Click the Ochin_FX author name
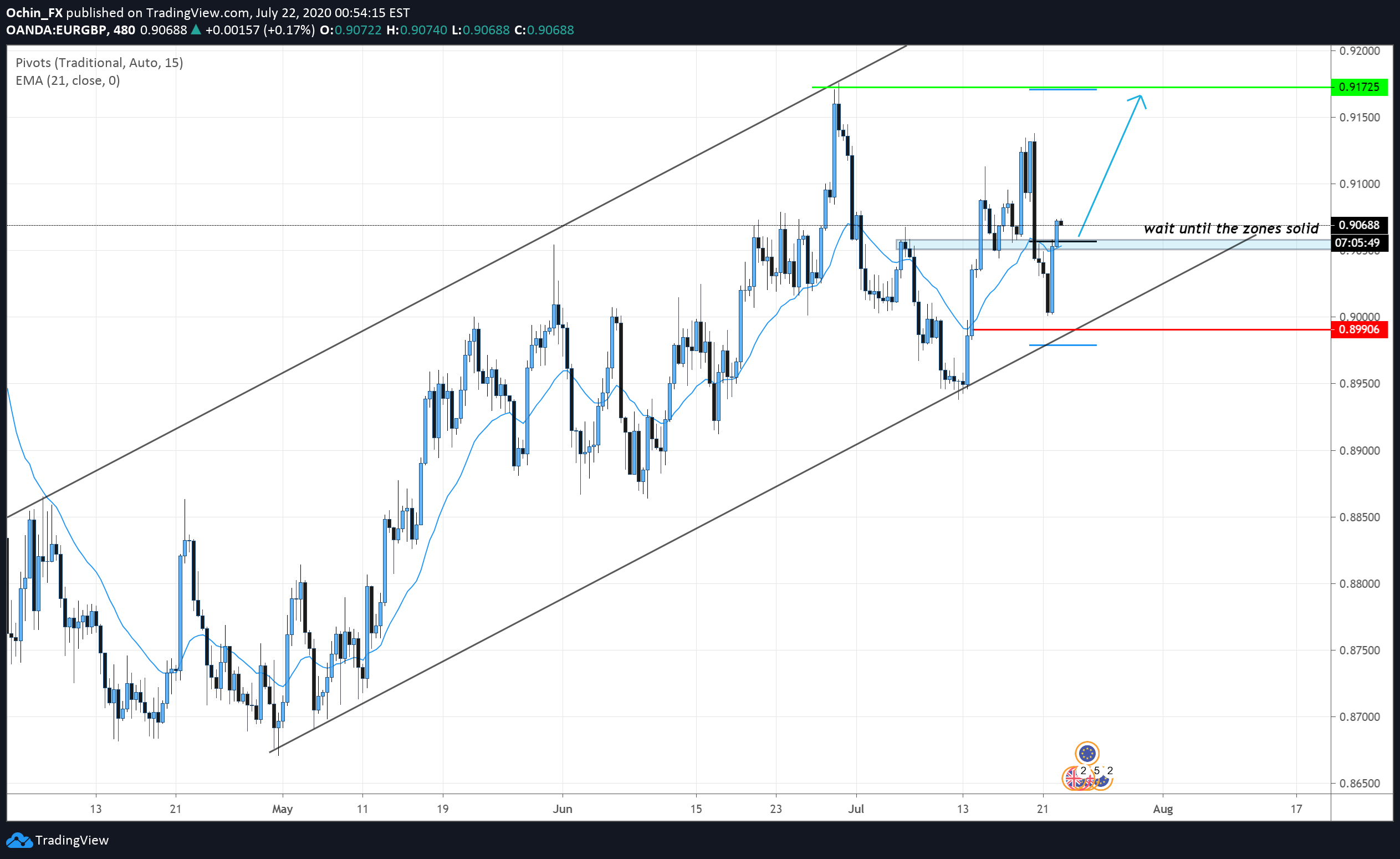 [34, 13]
